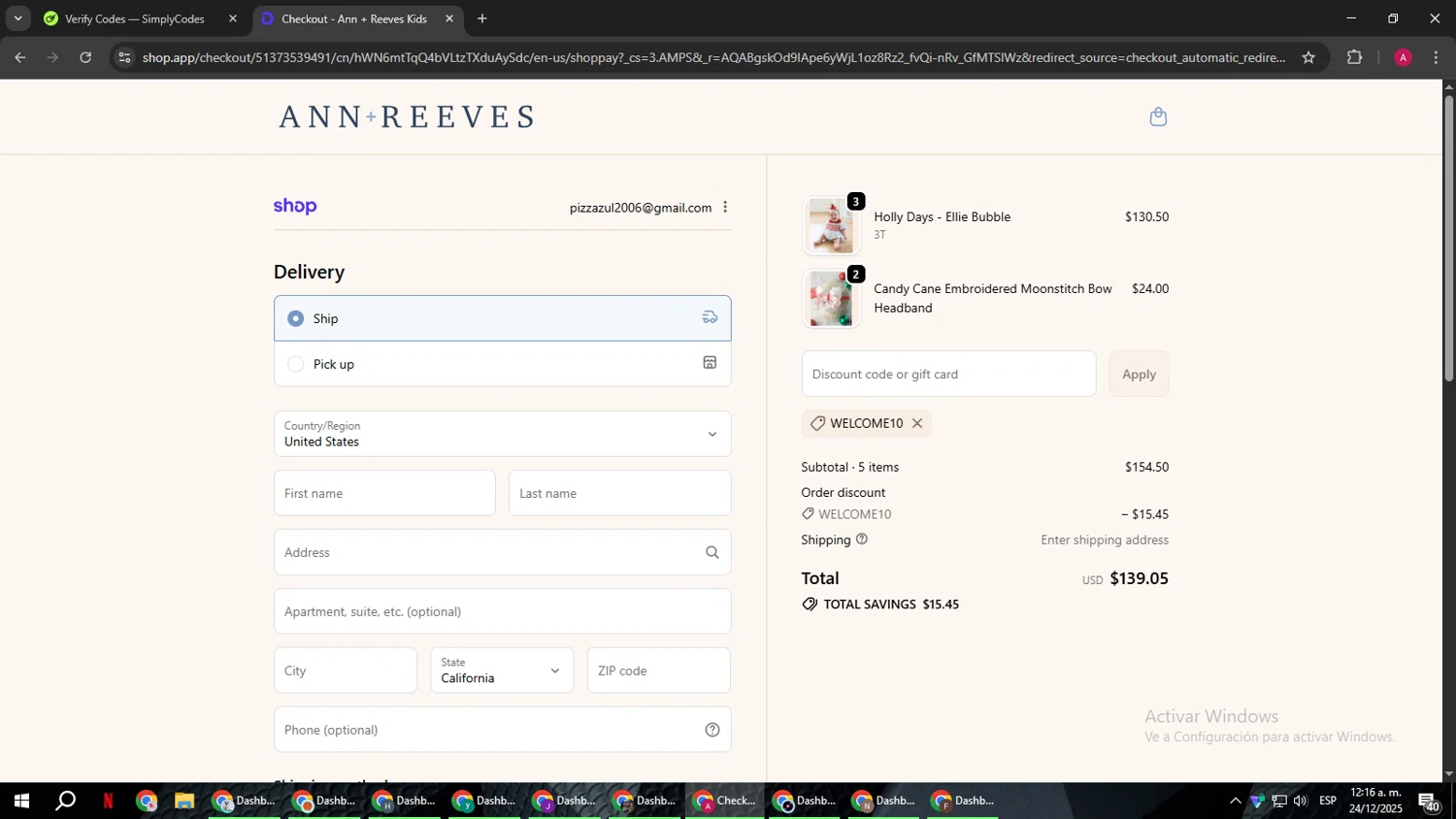Switch to Checkout Ann + Reeves Kids tab

pyautogui.click(x=357, y=18)
